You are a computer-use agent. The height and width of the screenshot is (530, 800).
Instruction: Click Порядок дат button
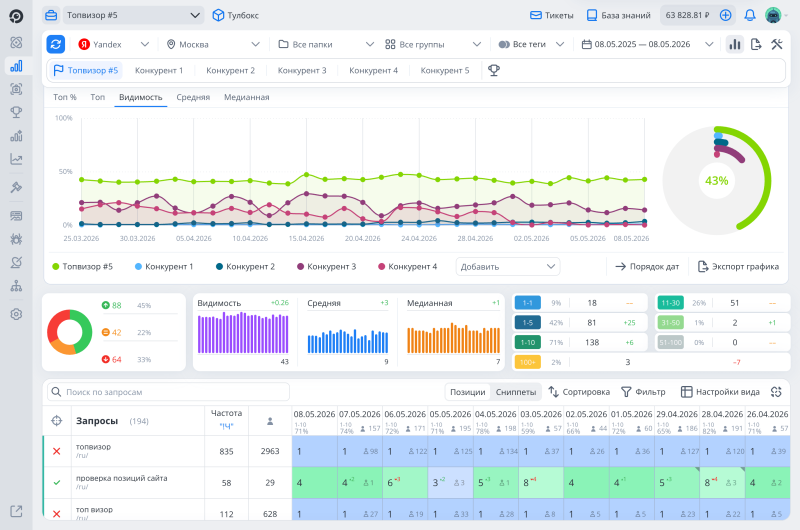point(647,266)
